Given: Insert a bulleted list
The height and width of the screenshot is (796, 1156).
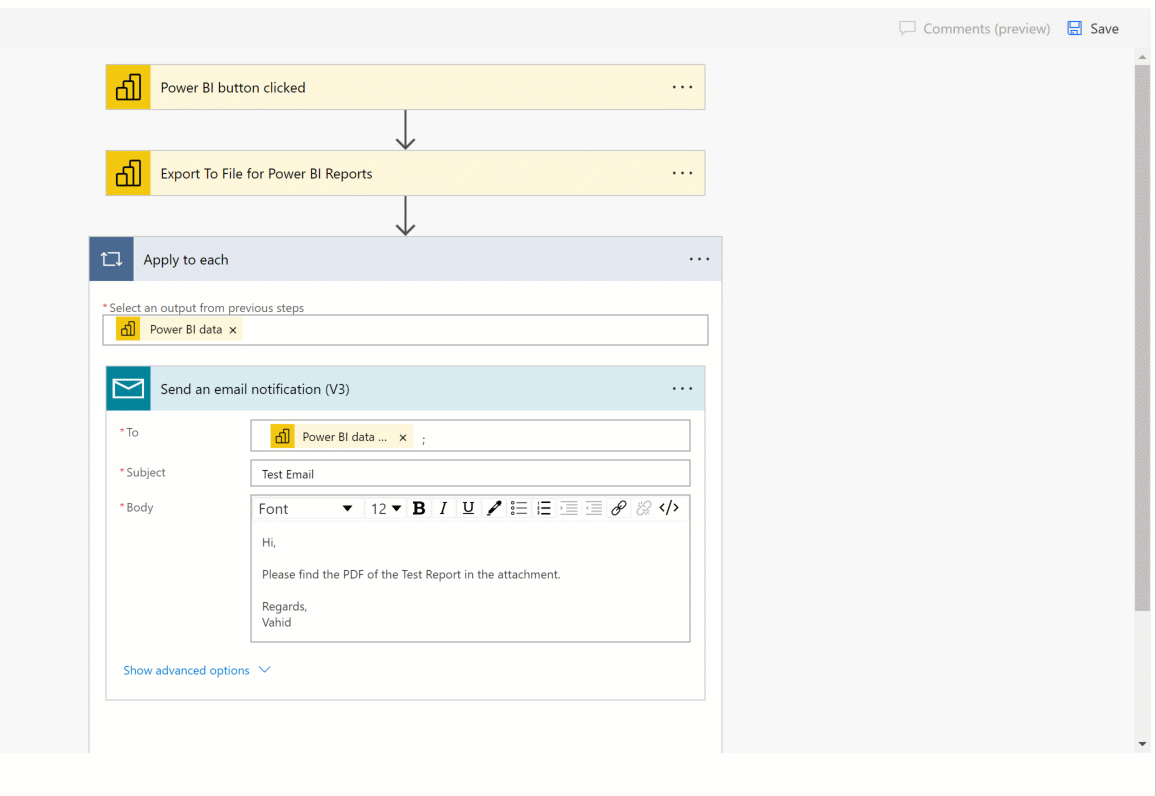Looking at the screenshot, I should 519,509.
